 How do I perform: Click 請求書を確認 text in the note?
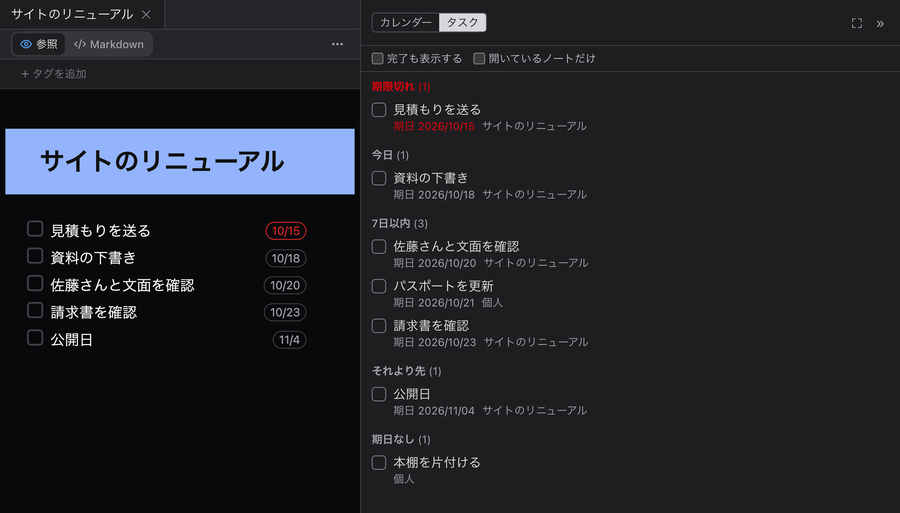click(94, 312)
